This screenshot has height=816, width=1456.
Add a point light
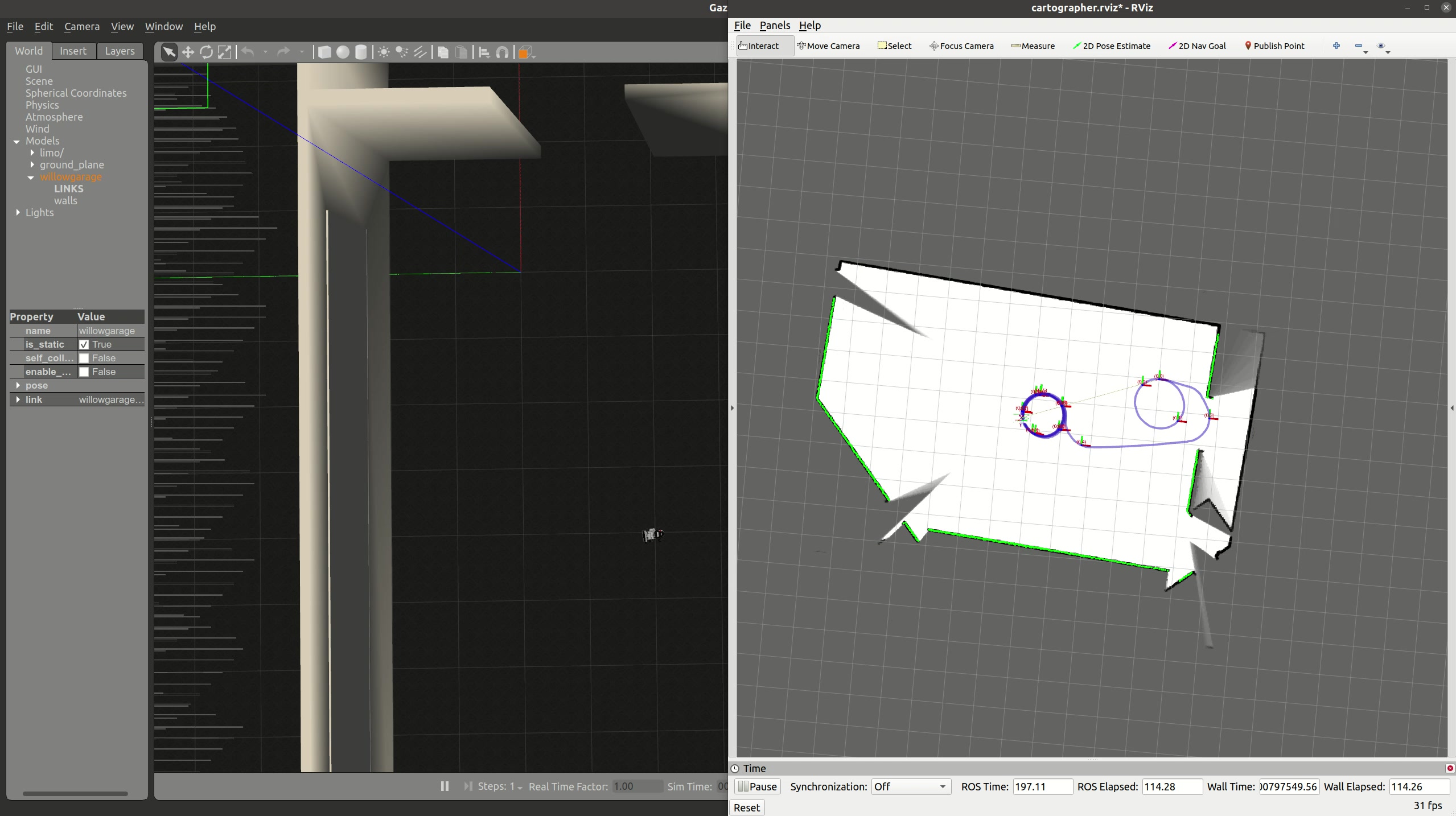coord(384,52)
